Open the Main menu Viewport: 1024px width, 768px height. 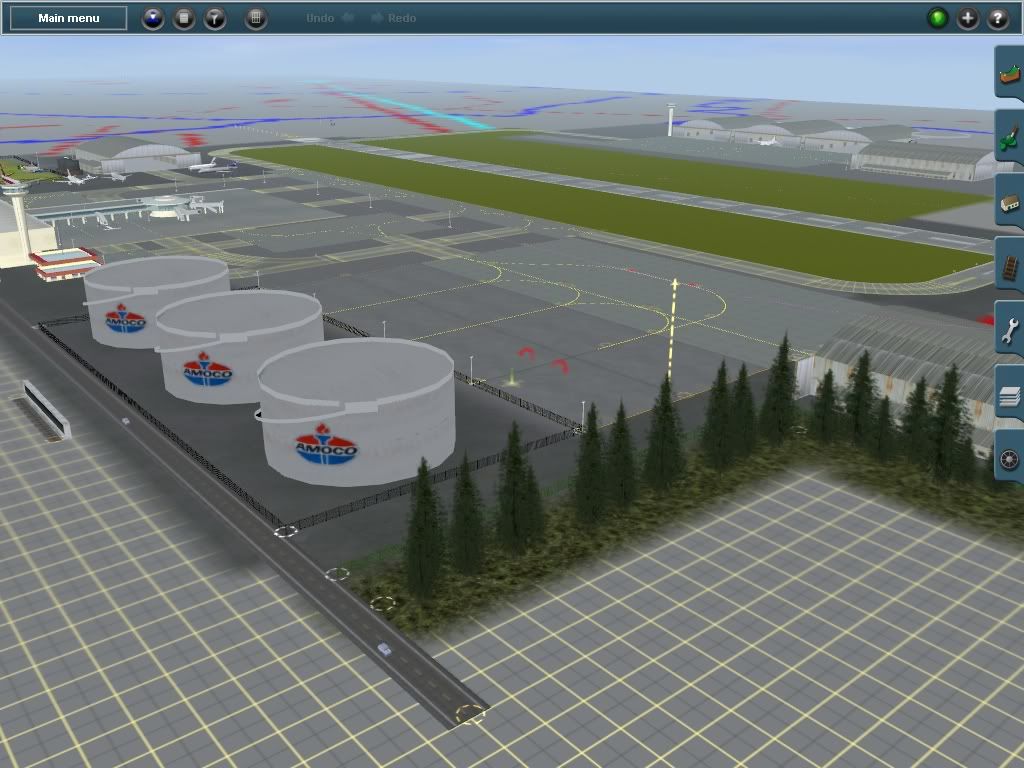tap(69, 18)
